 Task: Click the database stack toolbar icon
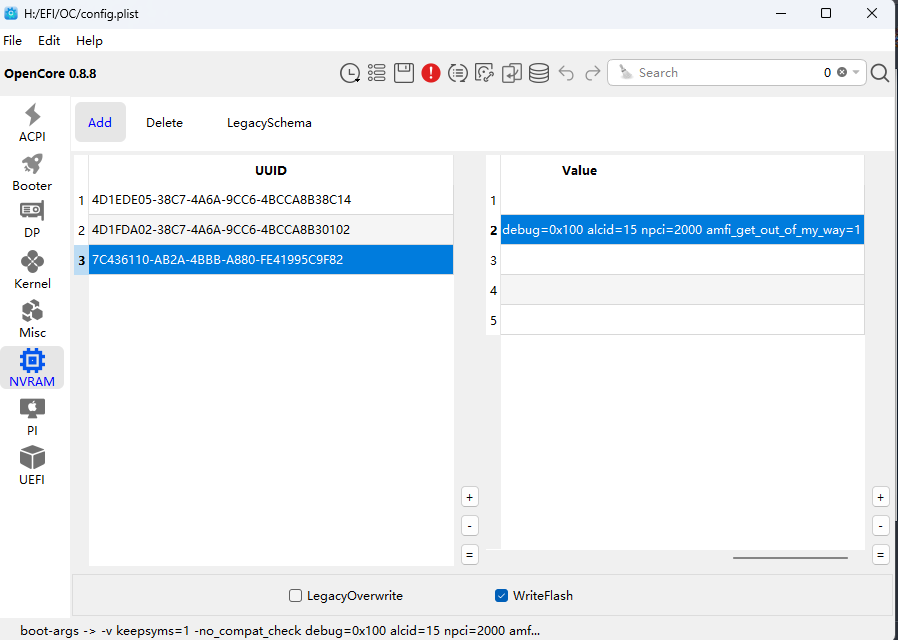[x=539, y=73]
